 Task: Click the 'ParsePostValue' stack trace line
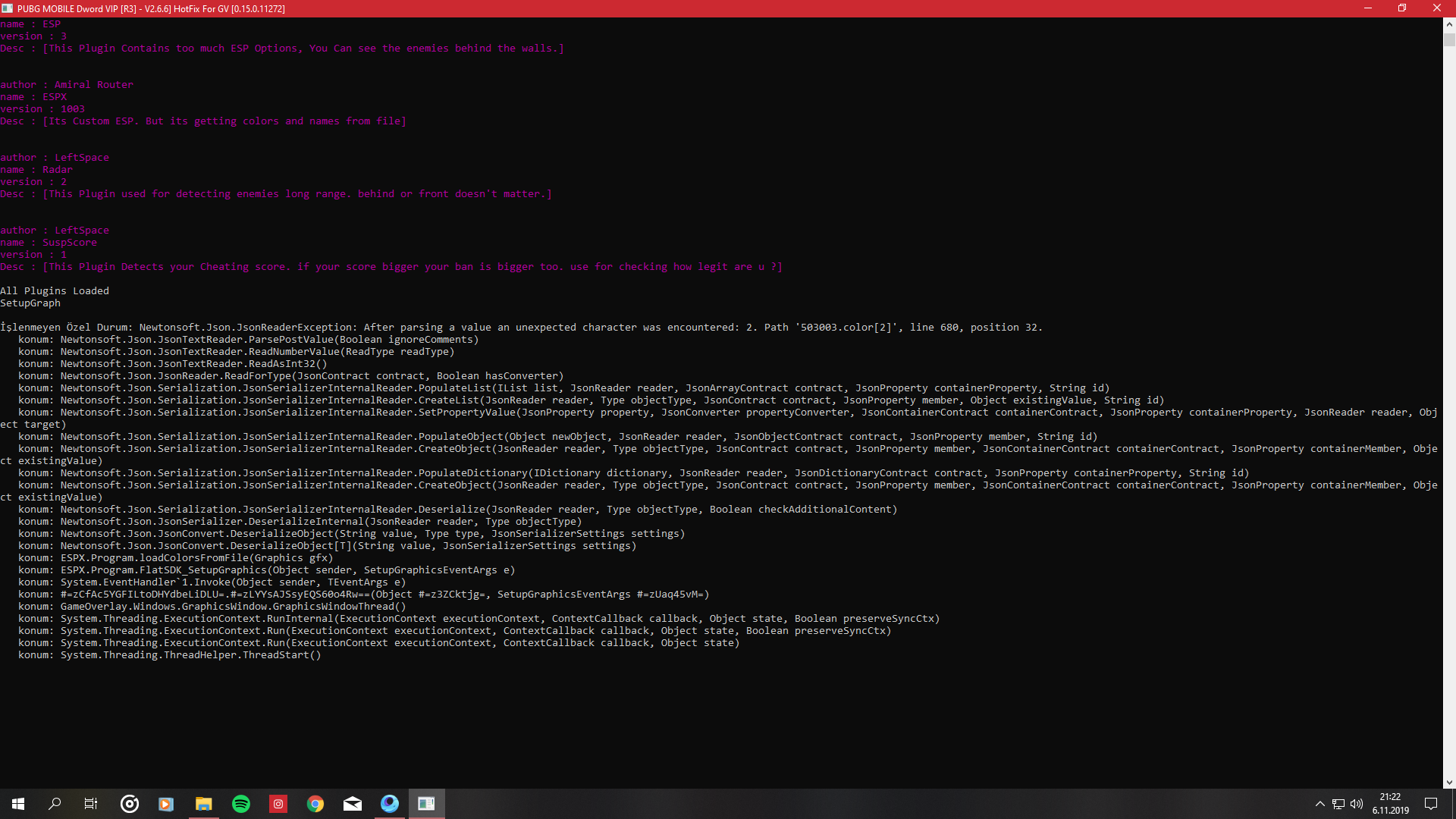pyautogui.click(x=249, y=340)
